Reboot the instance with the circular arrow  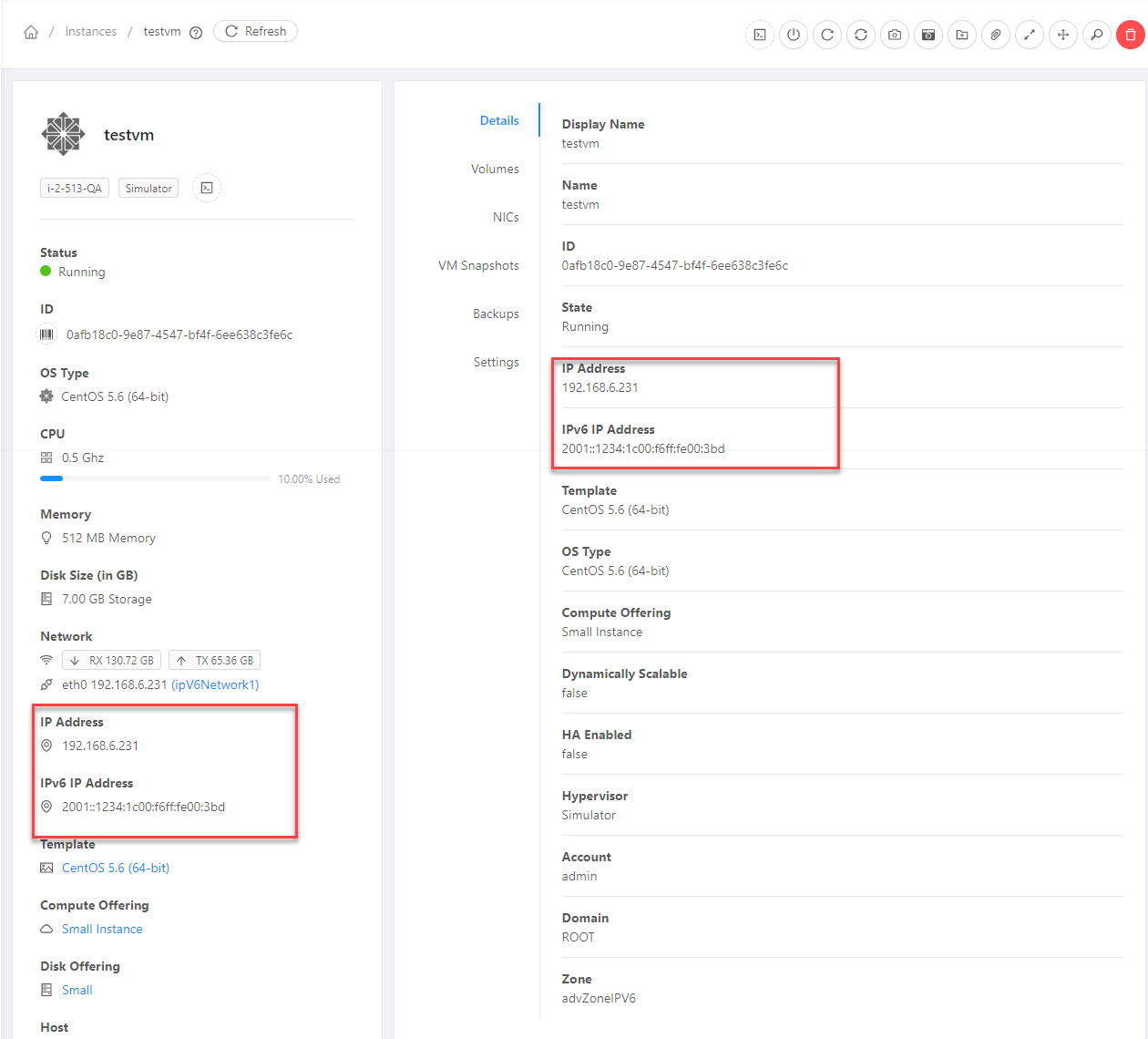click(x=827, y=35)
